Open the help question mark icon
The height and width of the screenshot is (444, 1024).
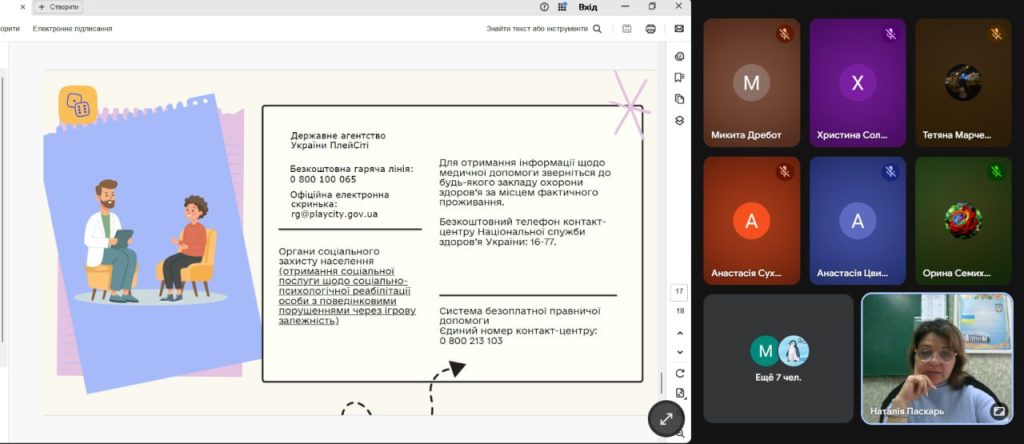[x=544, y=7]
